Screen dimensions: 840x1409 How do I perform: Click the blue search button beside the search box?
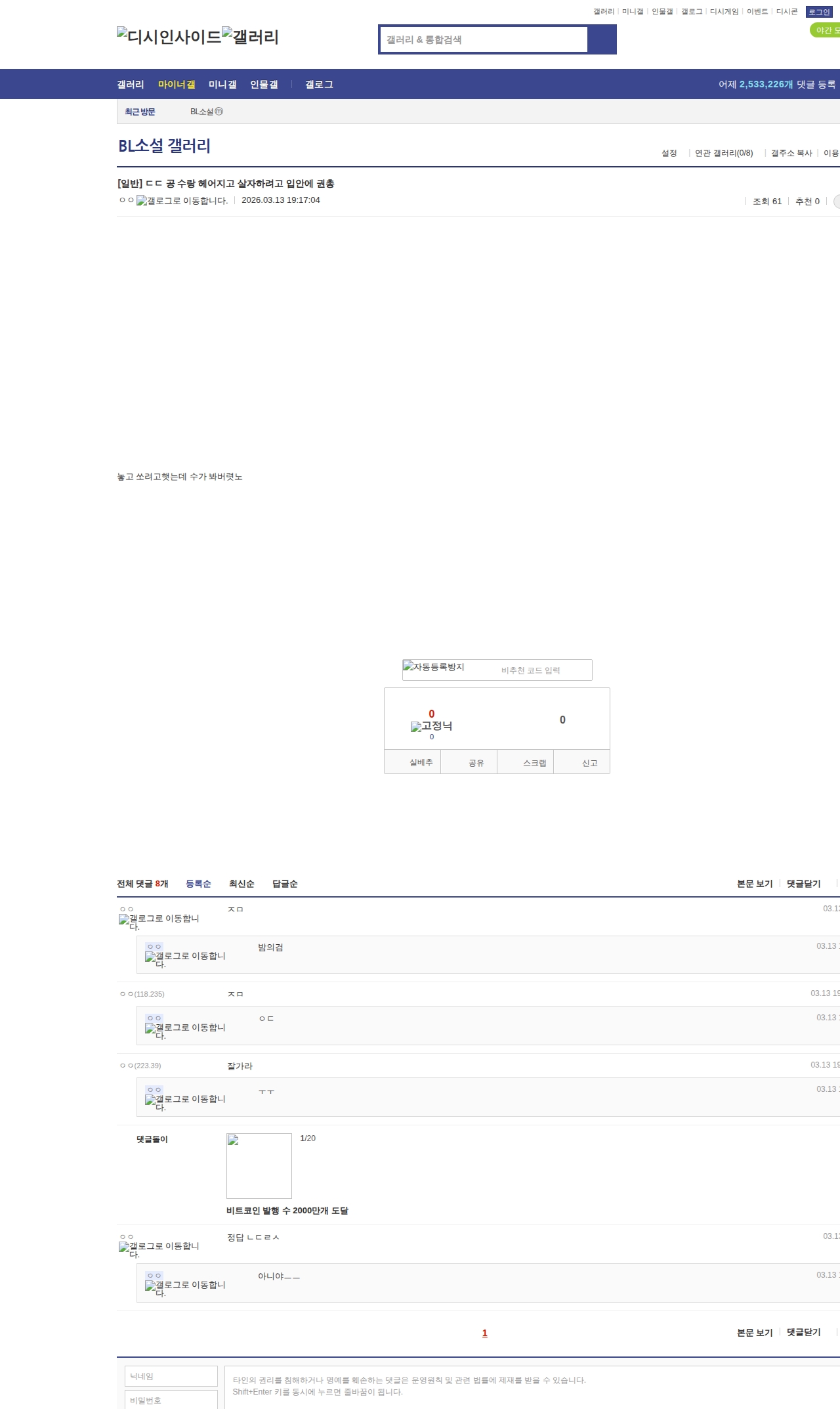[602, 39]
